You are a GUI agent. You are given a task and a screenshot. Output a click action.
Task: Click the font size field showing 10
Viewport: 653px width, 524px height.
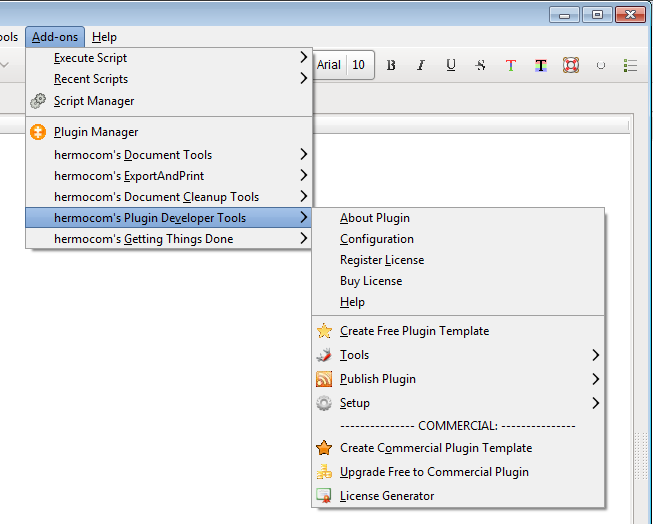(359, 65)
